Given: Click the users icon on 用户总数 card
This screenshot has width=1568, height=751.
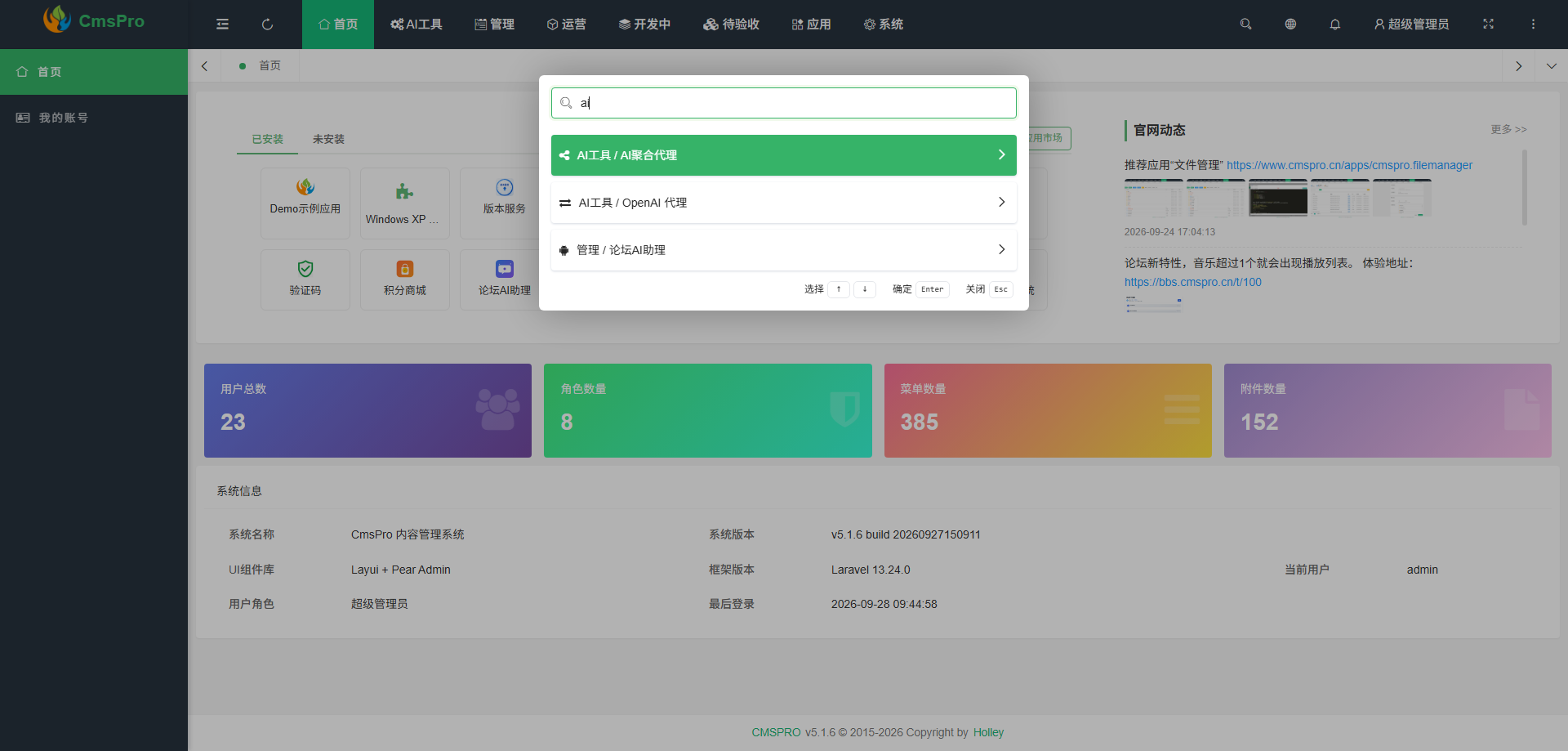Looking at the screenshot, I should (x=497, y=409).
